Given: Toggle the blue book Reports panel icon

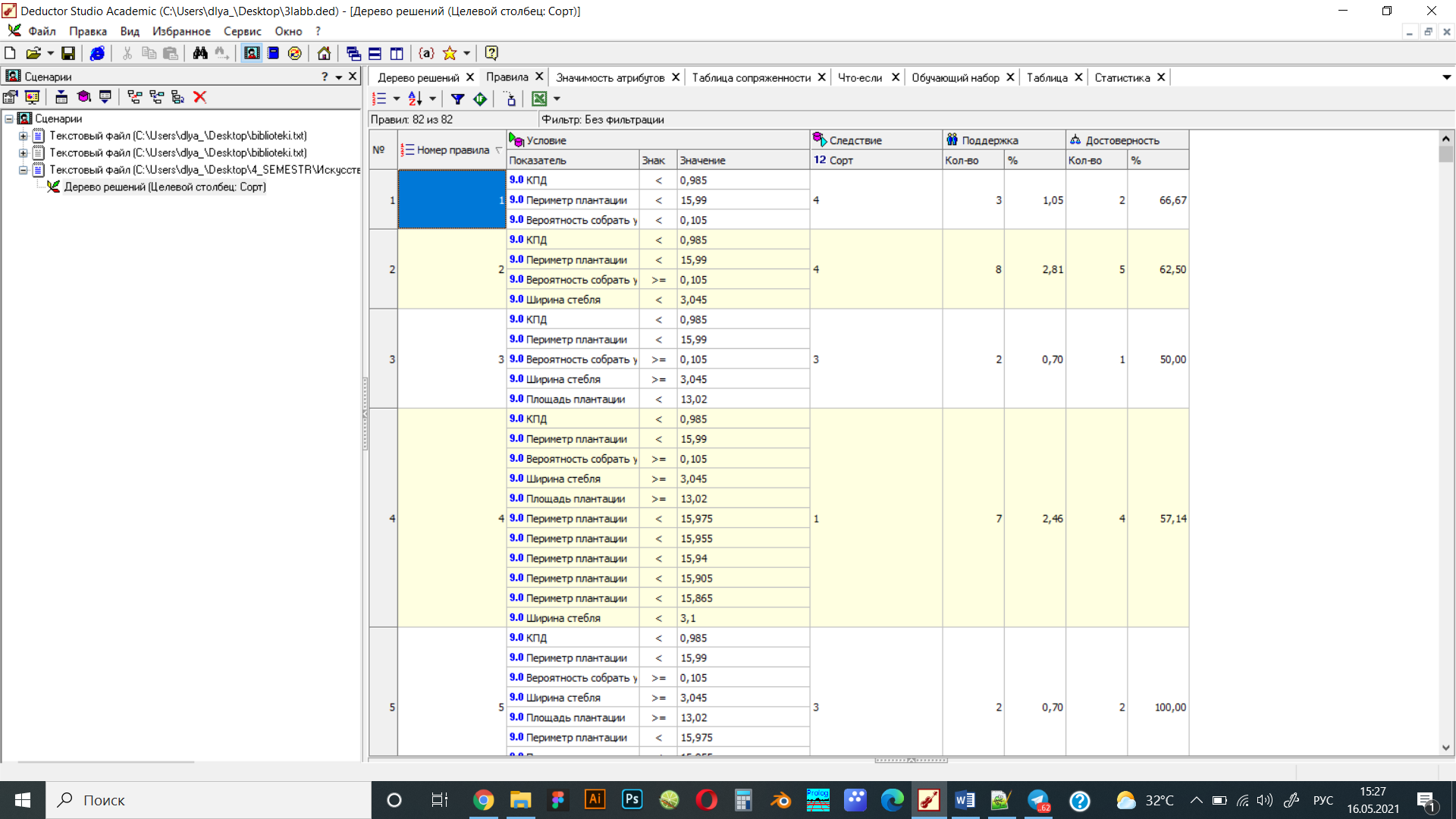Looking at the screenshot, I should pos(273,53).
